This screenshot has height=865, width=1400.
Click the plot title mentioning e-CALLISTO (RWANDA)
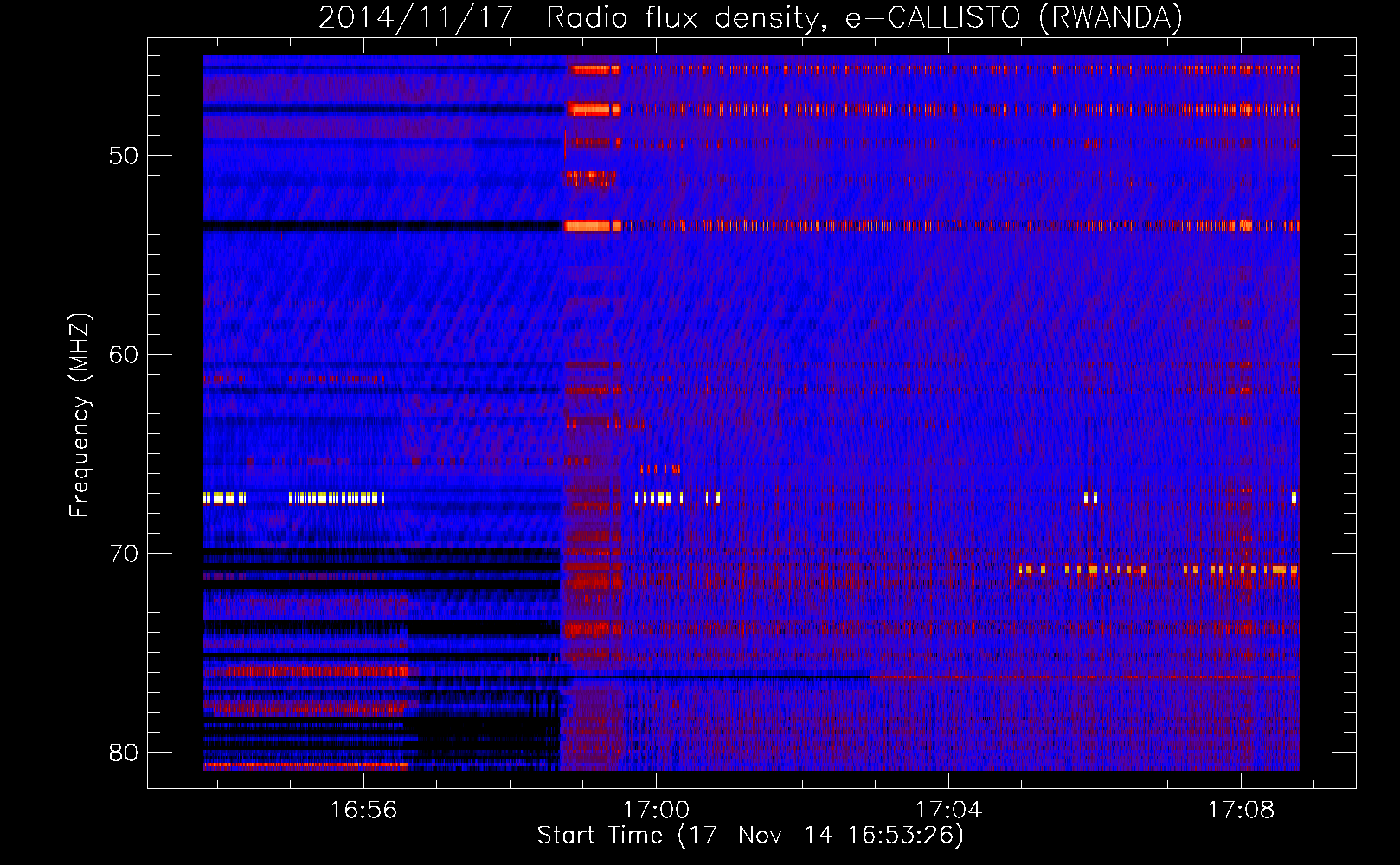click(750, 17)
